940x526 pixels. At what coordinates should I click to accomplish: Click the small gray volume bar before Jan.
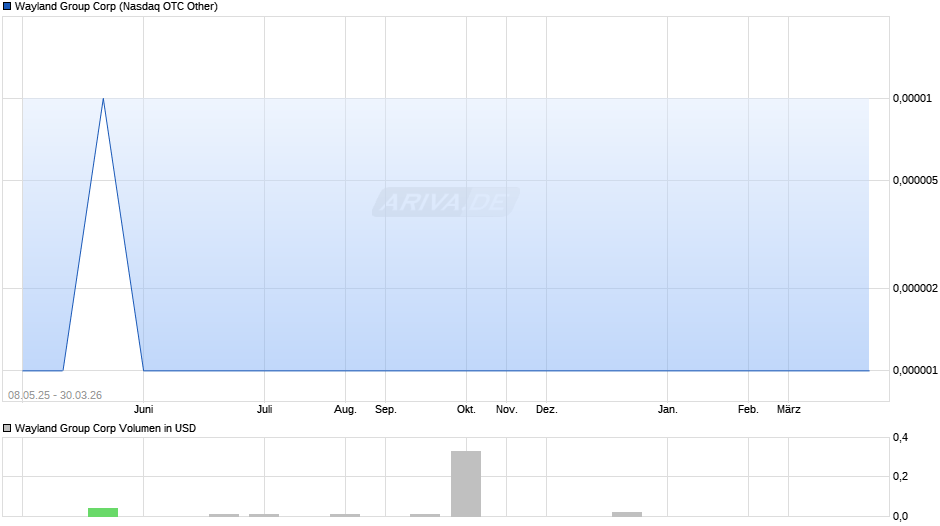pos(627,514)
